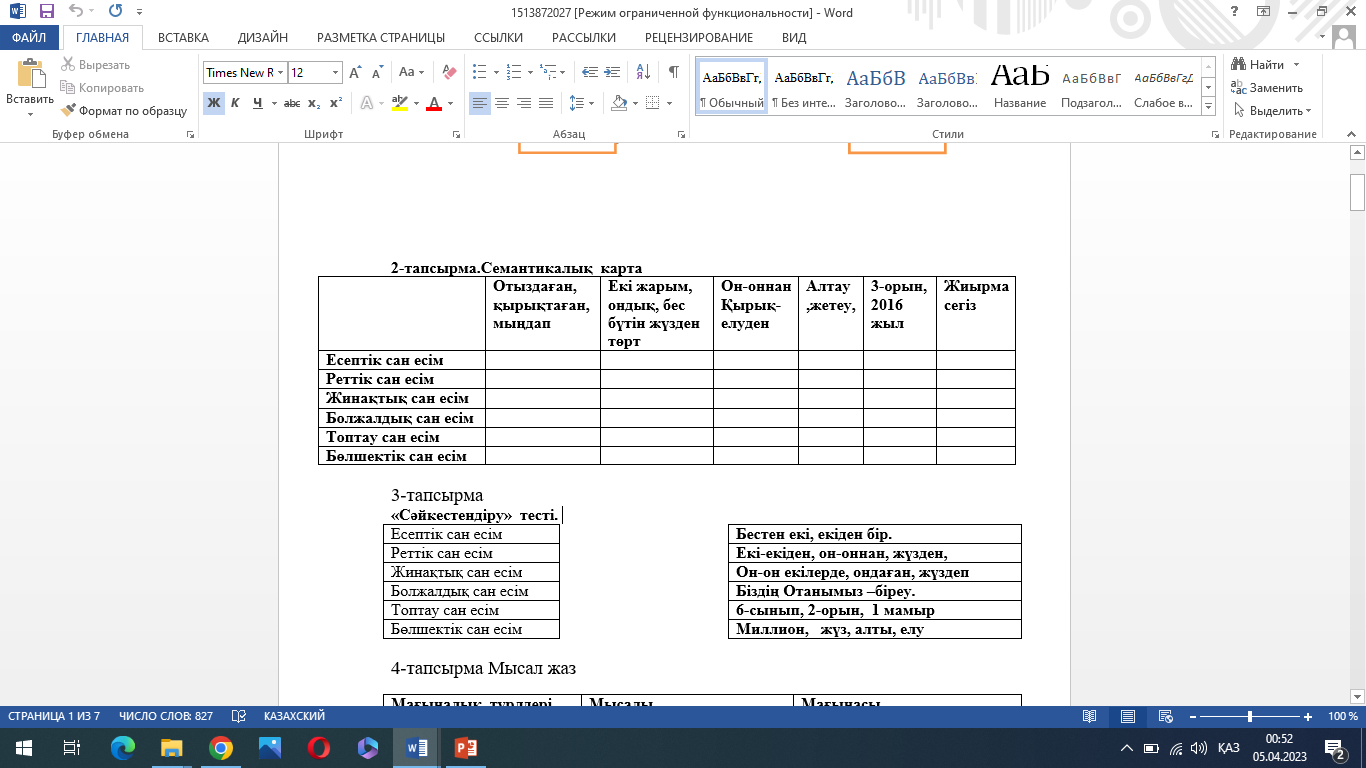Image resolution: width=1366 pixels, height=768 pixels.
Task: Click the numbered list icon
Action: click(513, 73)
